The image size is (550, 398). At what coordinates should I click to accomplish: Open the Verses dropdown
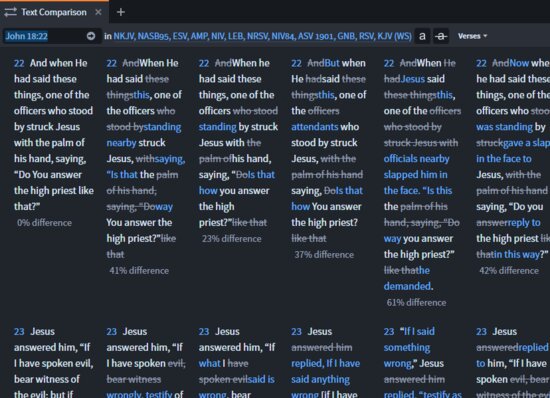click(472, 36)
